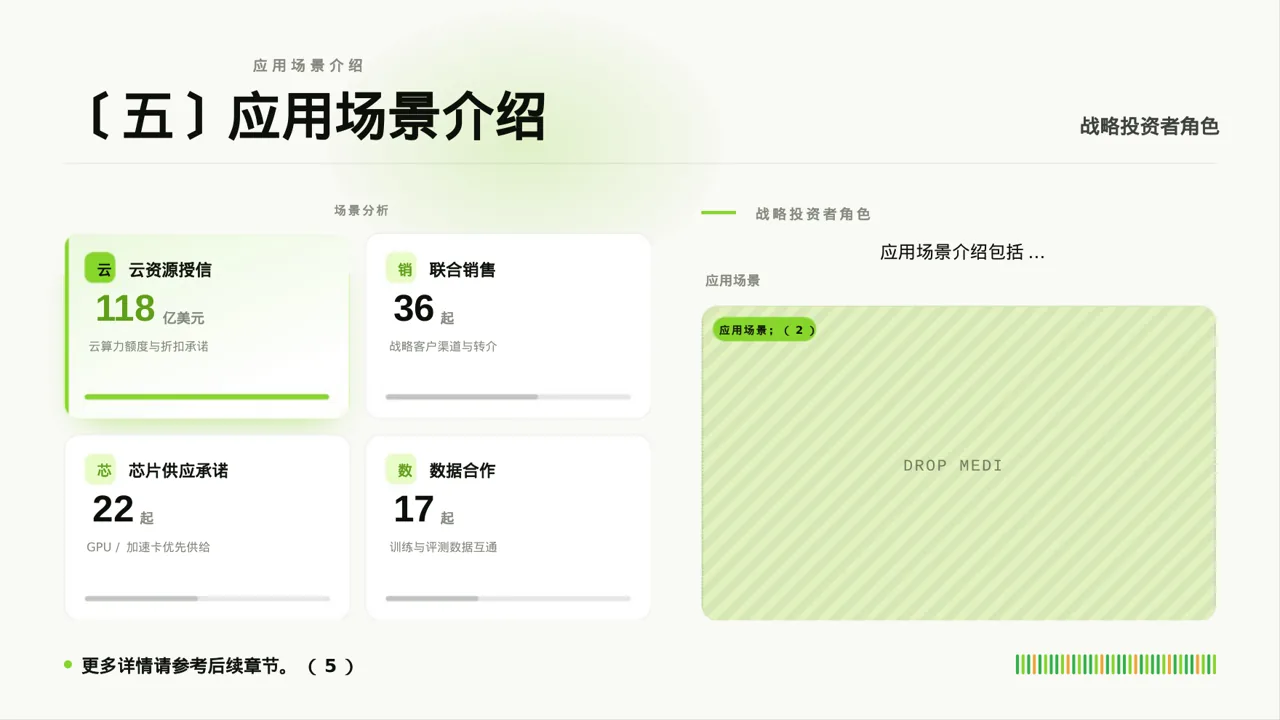This screenshot has width=1280, height=720.
Task: Click the 云 icon on the cloud credit card
Action: point(101,269)
